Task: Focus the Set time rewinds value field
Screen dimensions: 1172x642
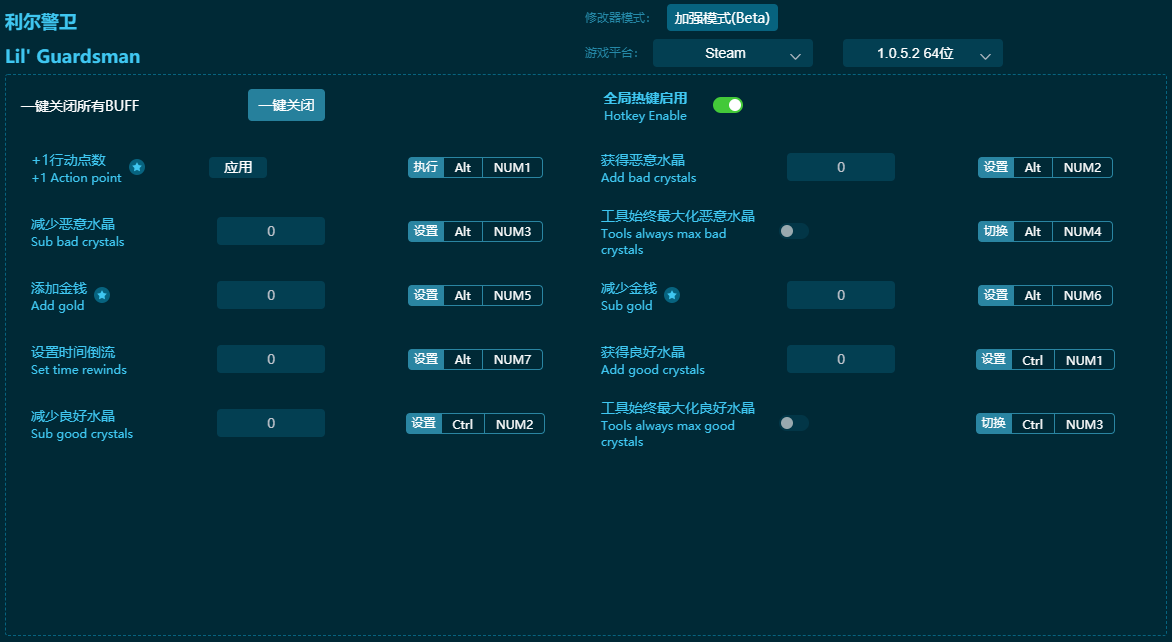Action: pyautogui.click(x=271, y=359)
